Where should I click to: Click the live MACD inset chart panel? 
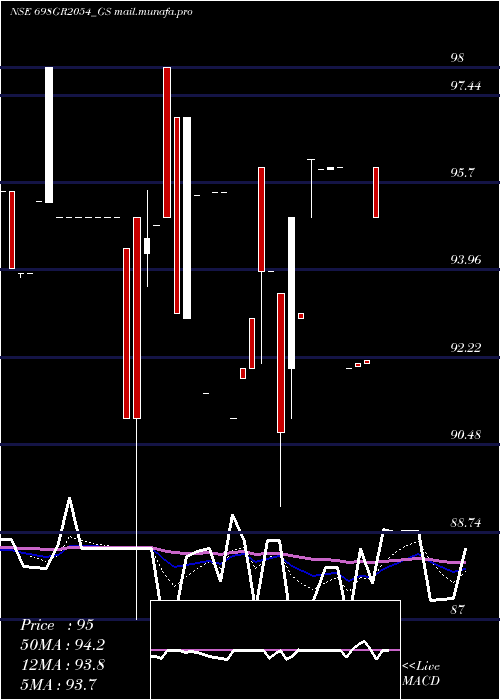275,650
